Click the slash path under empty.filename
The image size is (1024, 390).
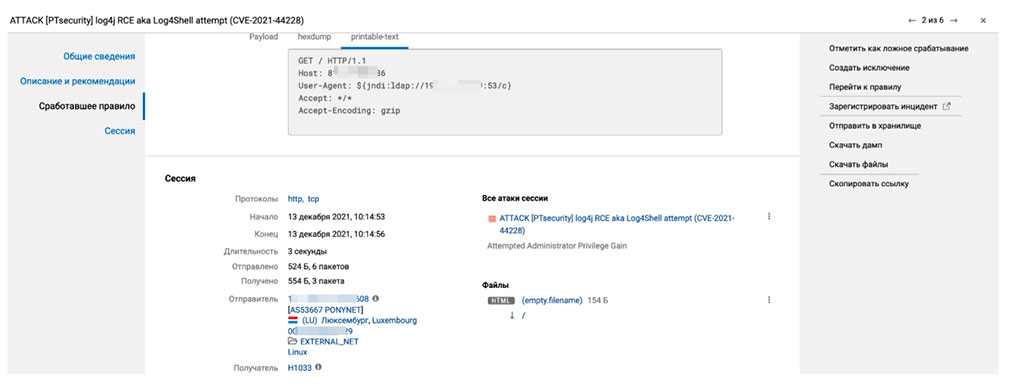tap(524, 316)
